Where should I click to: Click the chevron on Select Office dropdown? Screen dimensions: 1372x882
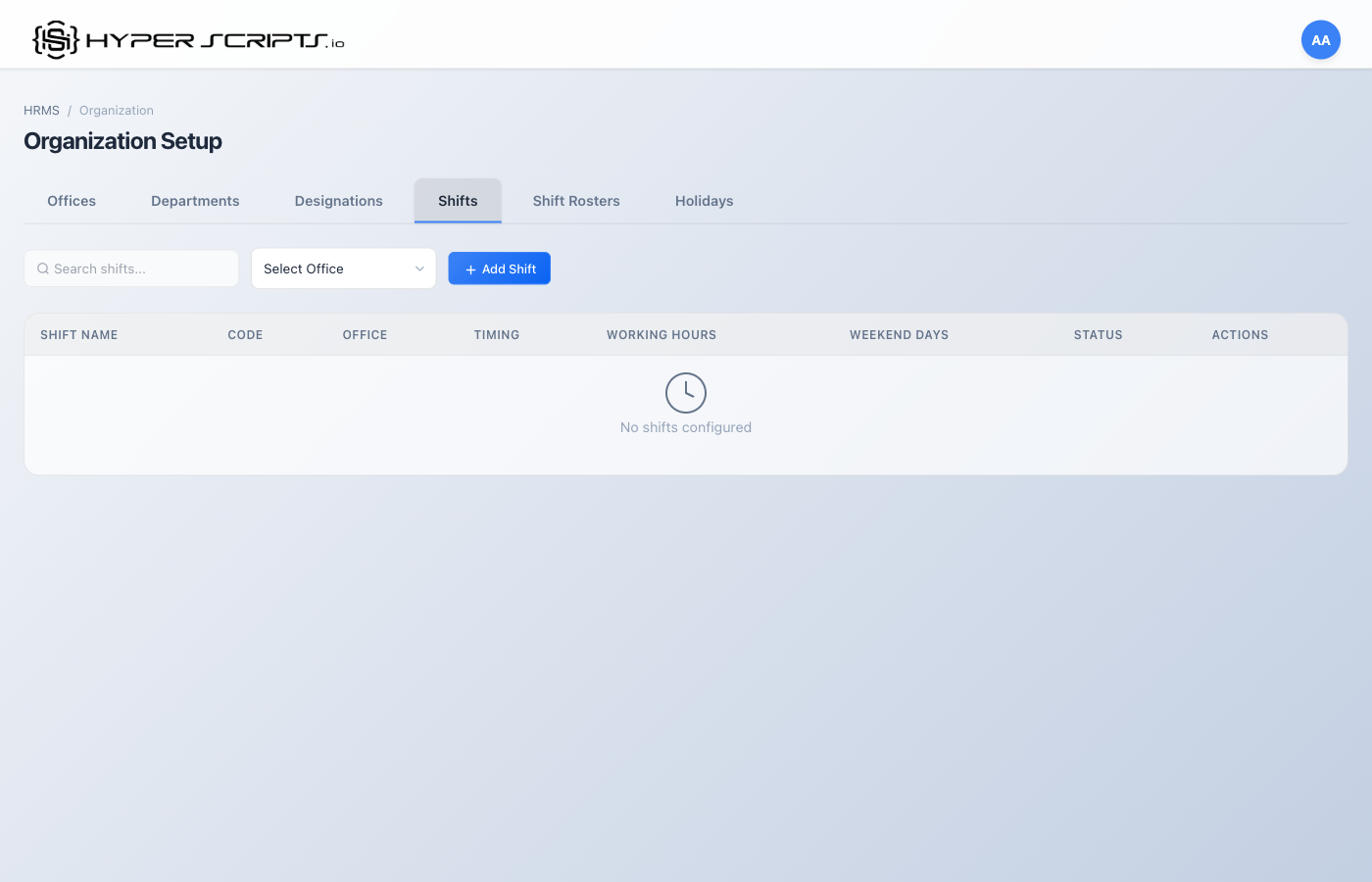[419, 268]
